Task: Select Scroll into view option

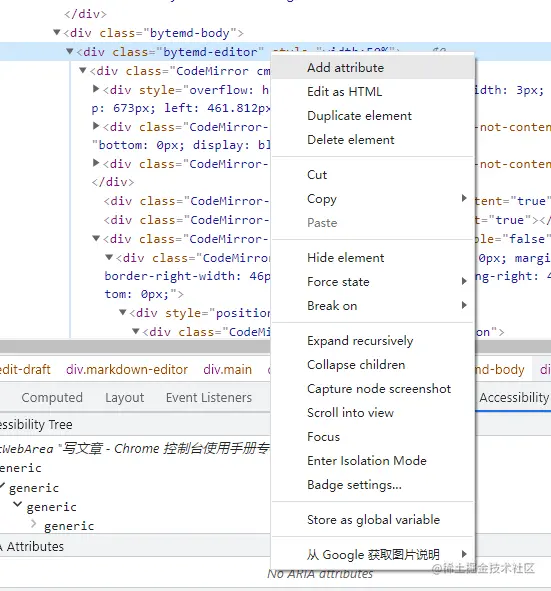Action: pos(372,413)
